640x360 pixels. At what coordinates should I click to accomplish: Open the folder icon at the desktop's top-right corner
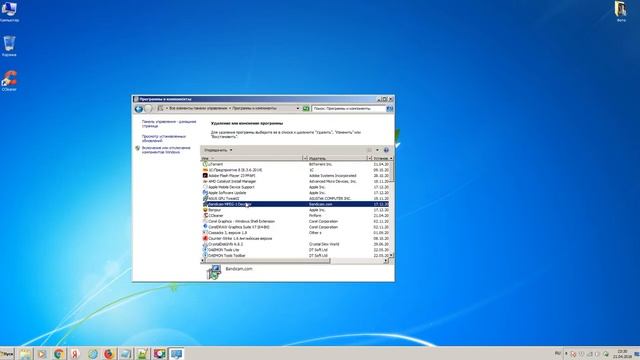(621, 11)
